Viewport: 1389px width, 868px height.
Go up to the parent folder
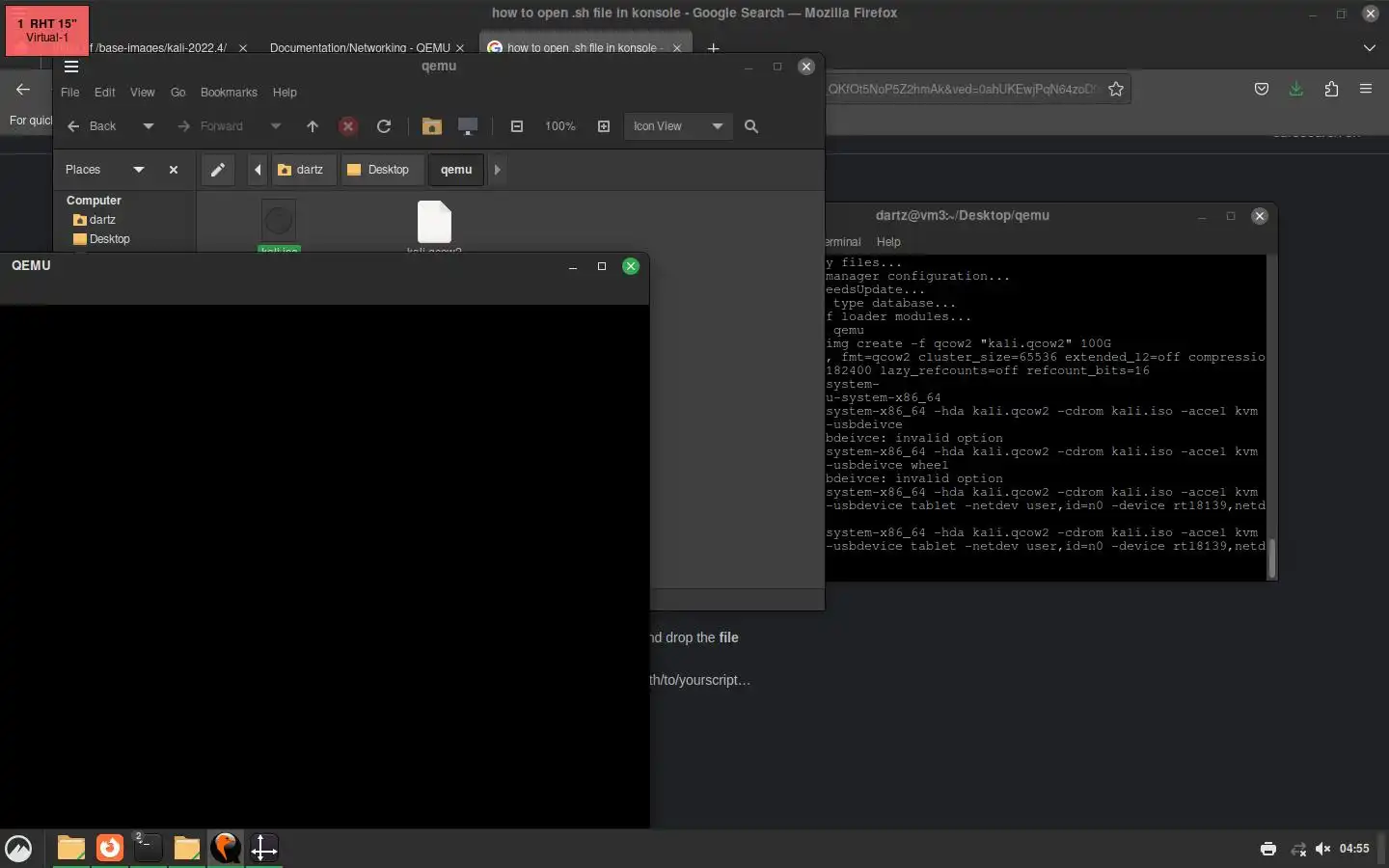click(313, 126)
